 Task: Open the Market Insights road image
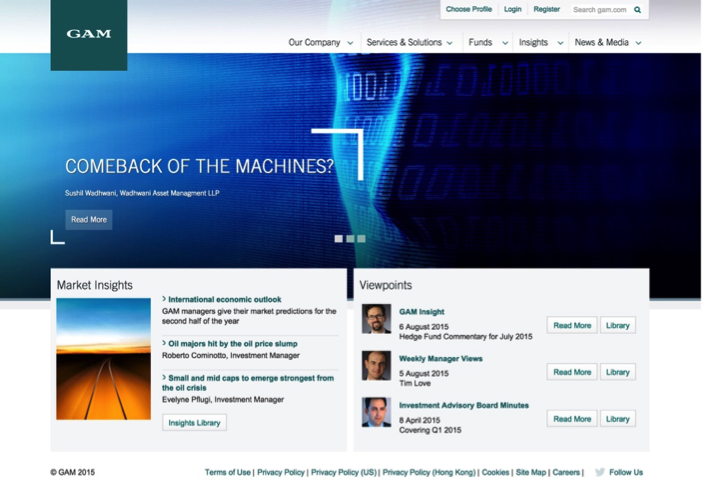coord(103,358)
